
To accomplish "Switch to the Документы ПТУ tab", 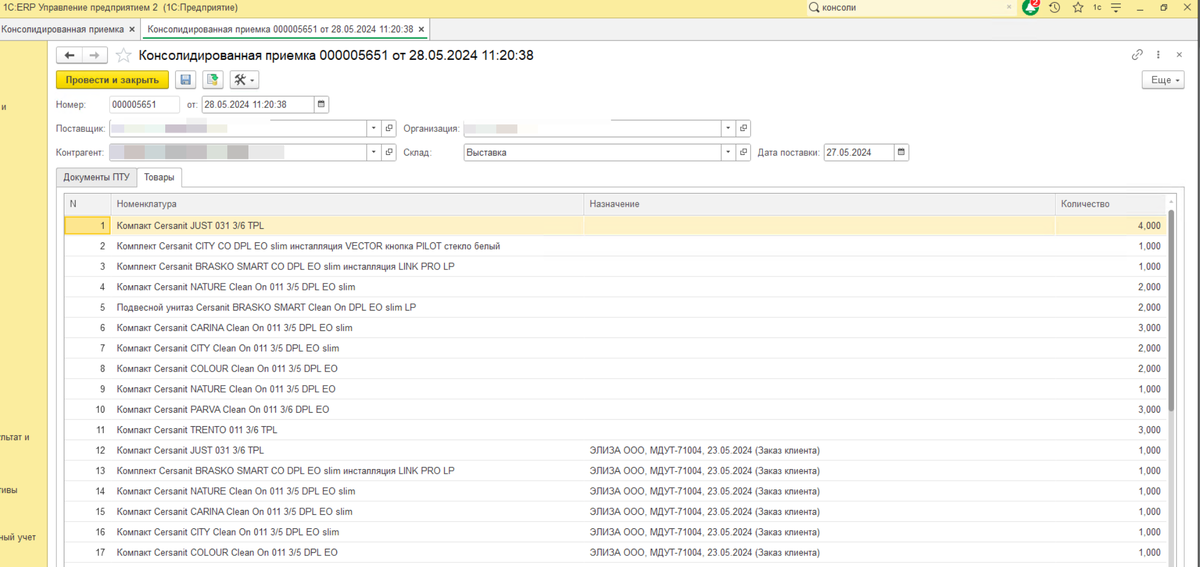I will click(97, 177).
